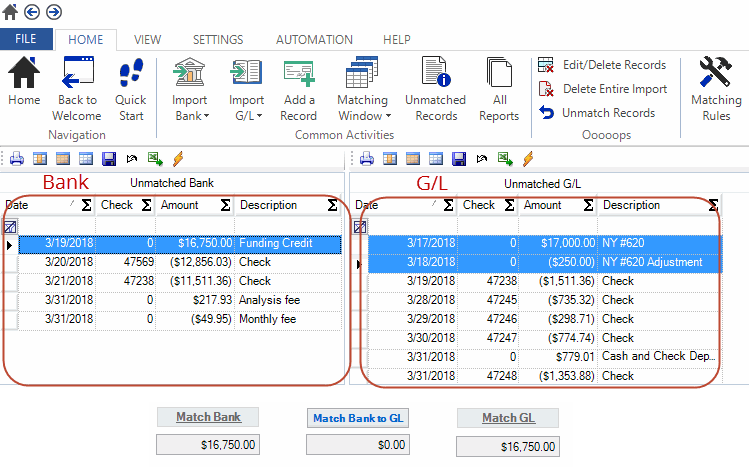Open the sum menu on the G/L Amount column
The width and height of the screenshot is (749, 470).
click(x=588, y=205)
